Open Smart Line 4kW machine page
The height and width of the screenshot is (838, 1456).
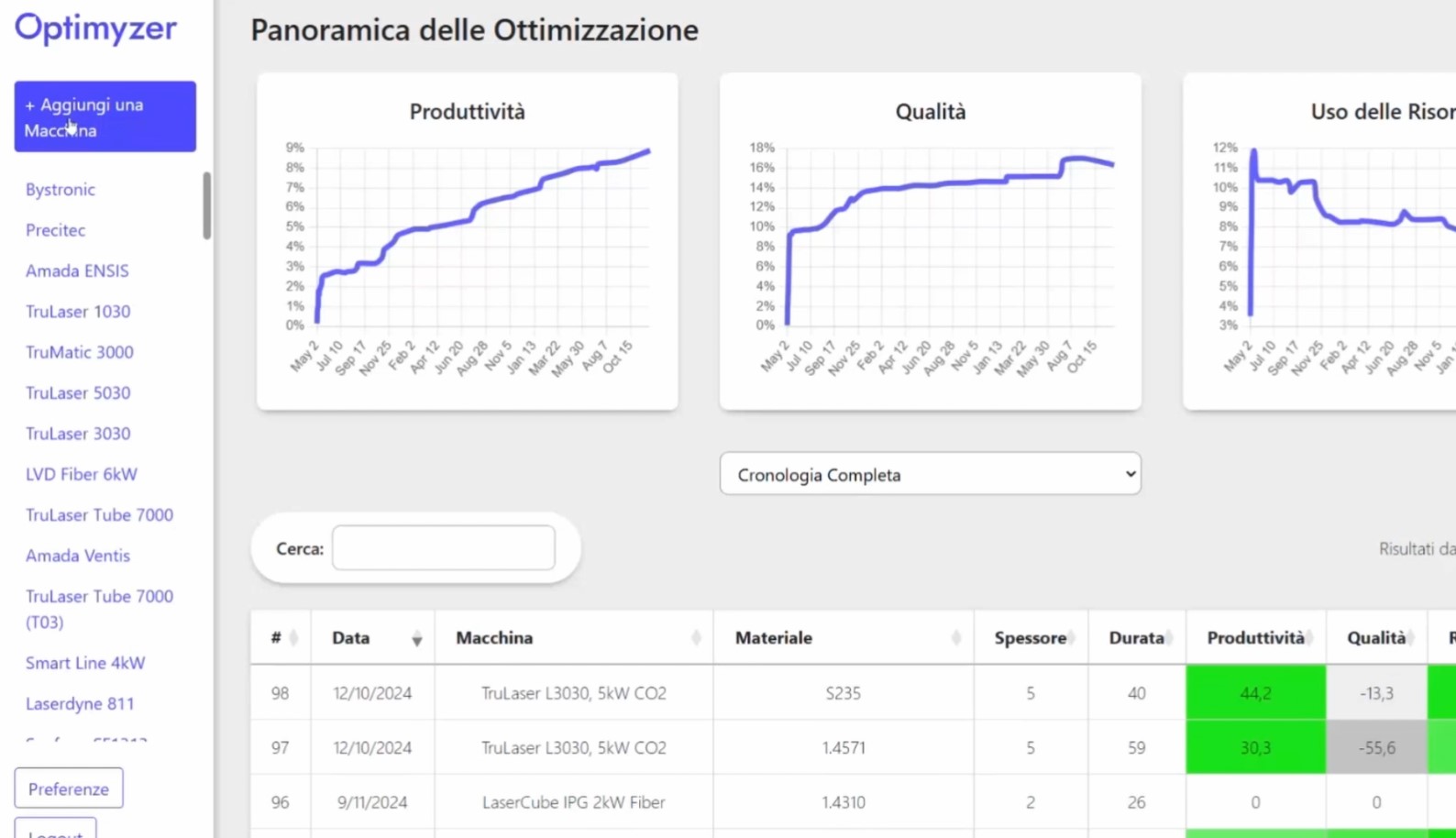click(85, 663)
